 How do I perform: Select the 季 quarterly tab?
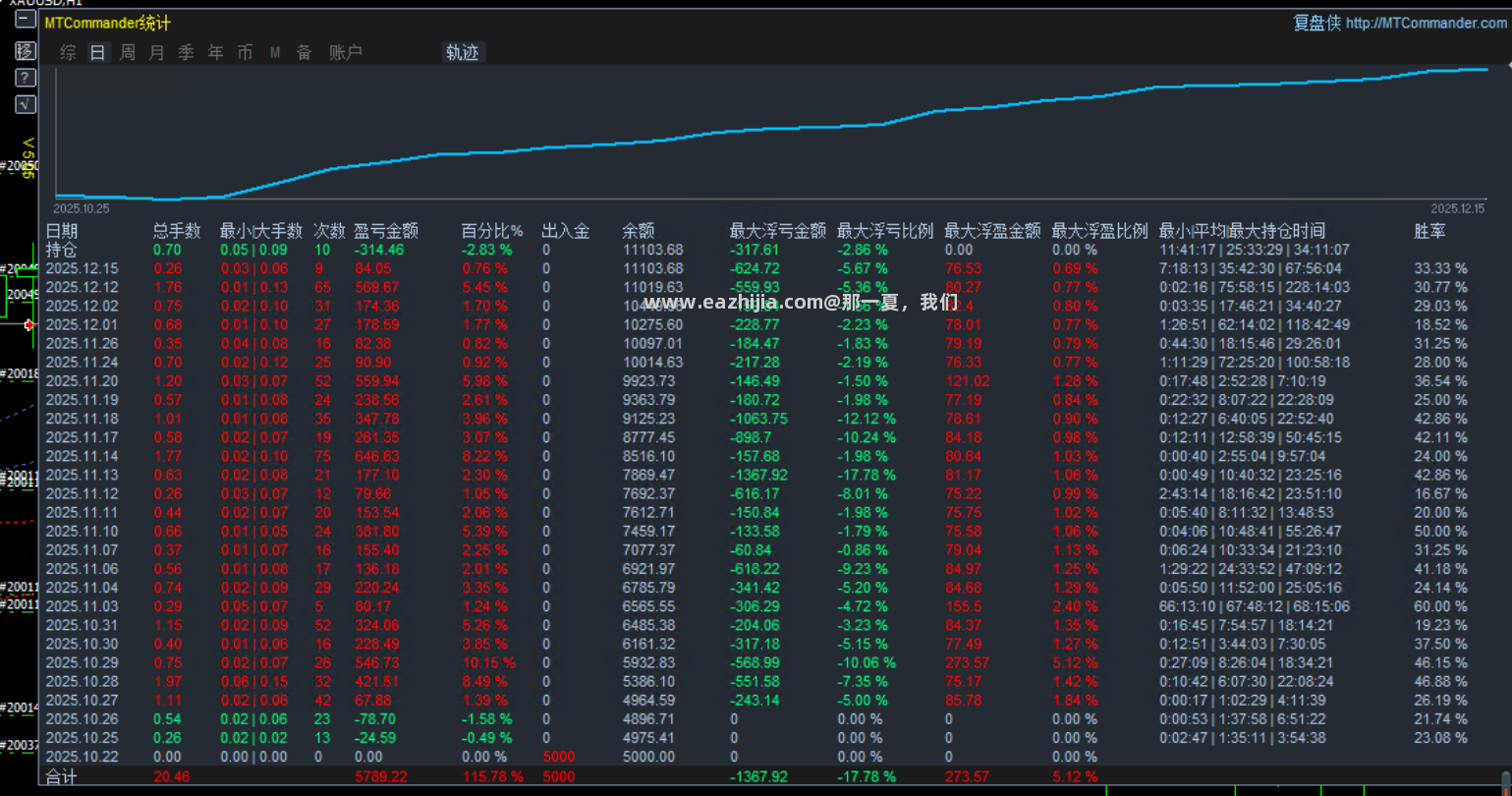pos(186,53)
